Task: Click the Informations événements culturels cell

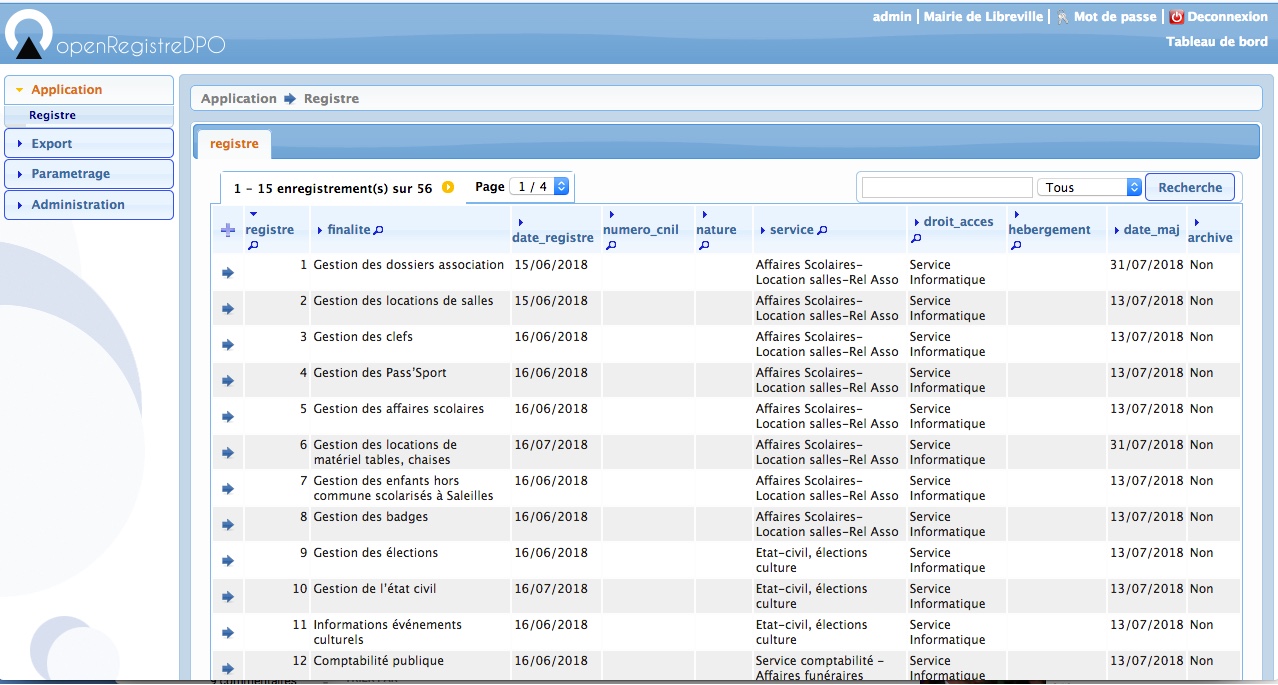Action: tap(388, 632)
